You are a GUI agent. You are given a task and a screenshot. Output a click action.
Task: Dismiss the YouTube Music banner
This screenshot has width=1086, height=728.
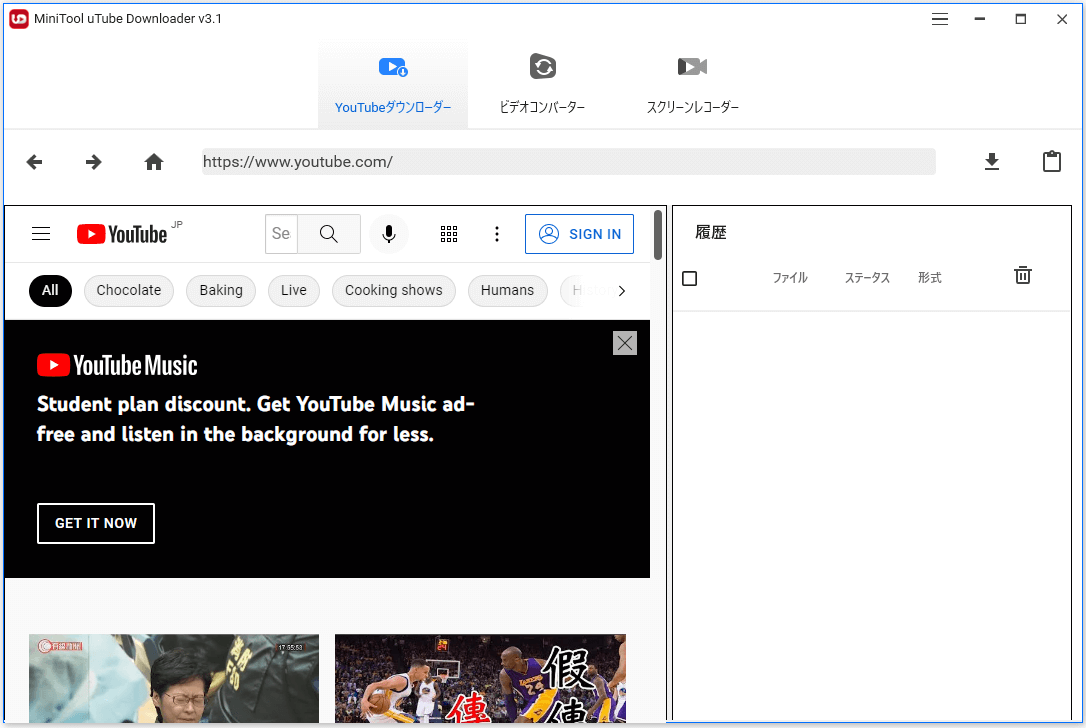coord(625,343)
